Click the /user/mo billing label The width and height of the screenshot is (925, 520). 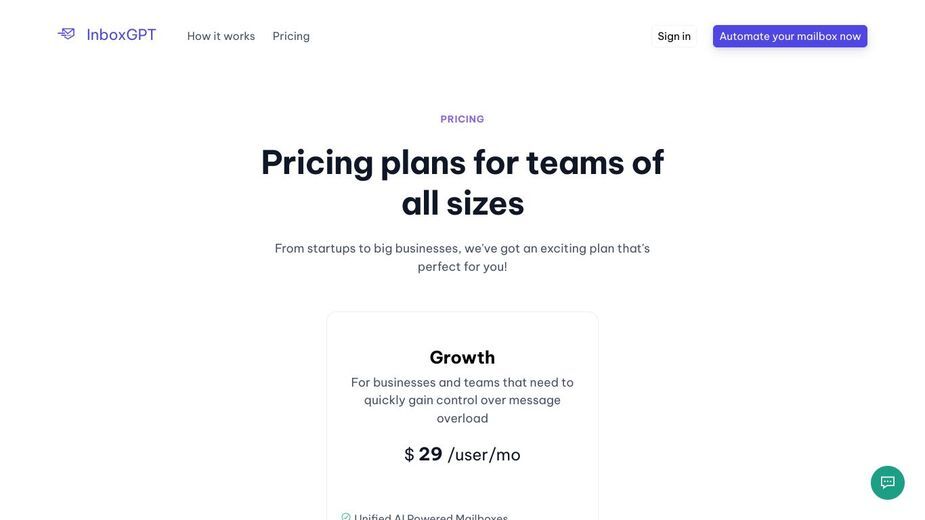pos(484,454)
